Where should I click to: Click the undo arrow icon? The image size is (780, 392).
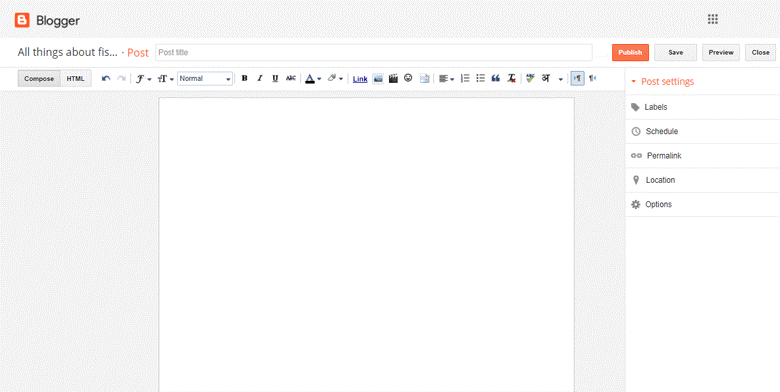[106, 79]
